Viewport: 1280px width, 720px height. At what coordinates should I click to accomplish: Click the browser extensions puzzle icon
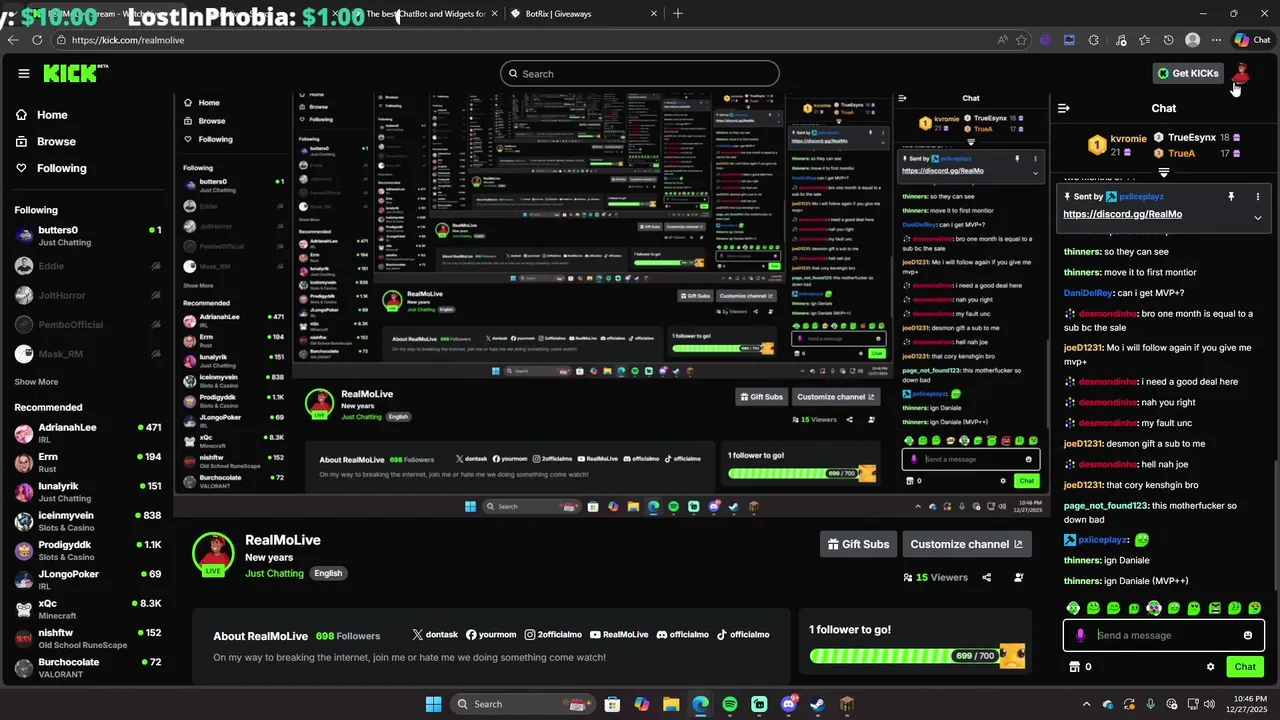1094,40
